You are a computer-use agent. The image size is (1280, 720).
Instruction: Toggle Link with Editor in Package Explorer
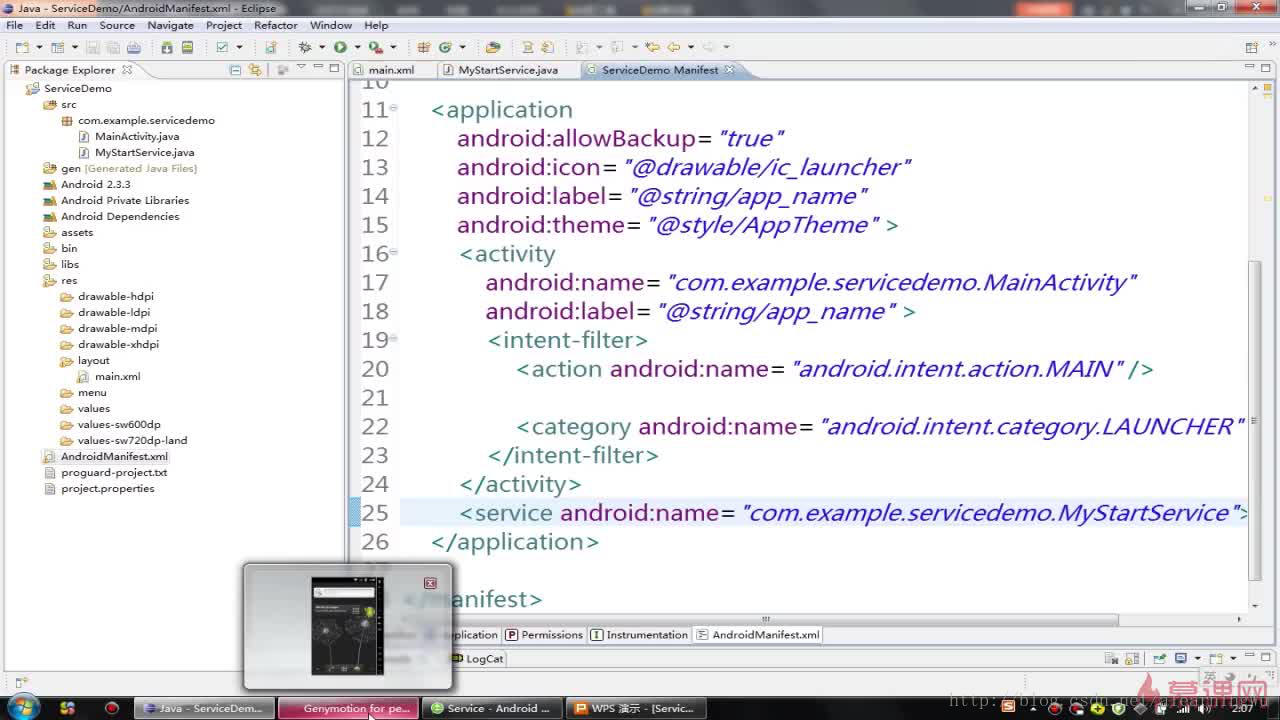(x=255, y=70)
